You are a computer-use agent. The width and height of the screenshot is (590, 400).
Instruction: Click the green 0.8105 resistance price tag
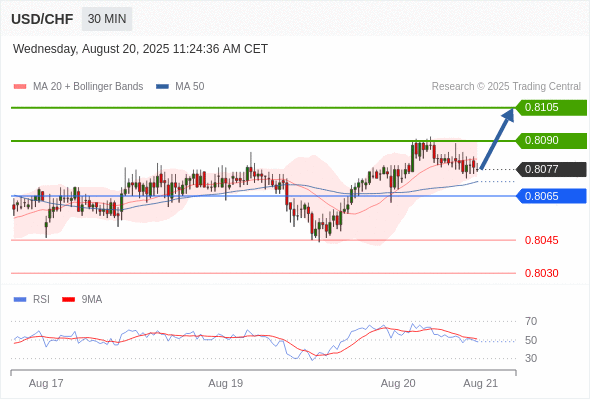[551, 108]
